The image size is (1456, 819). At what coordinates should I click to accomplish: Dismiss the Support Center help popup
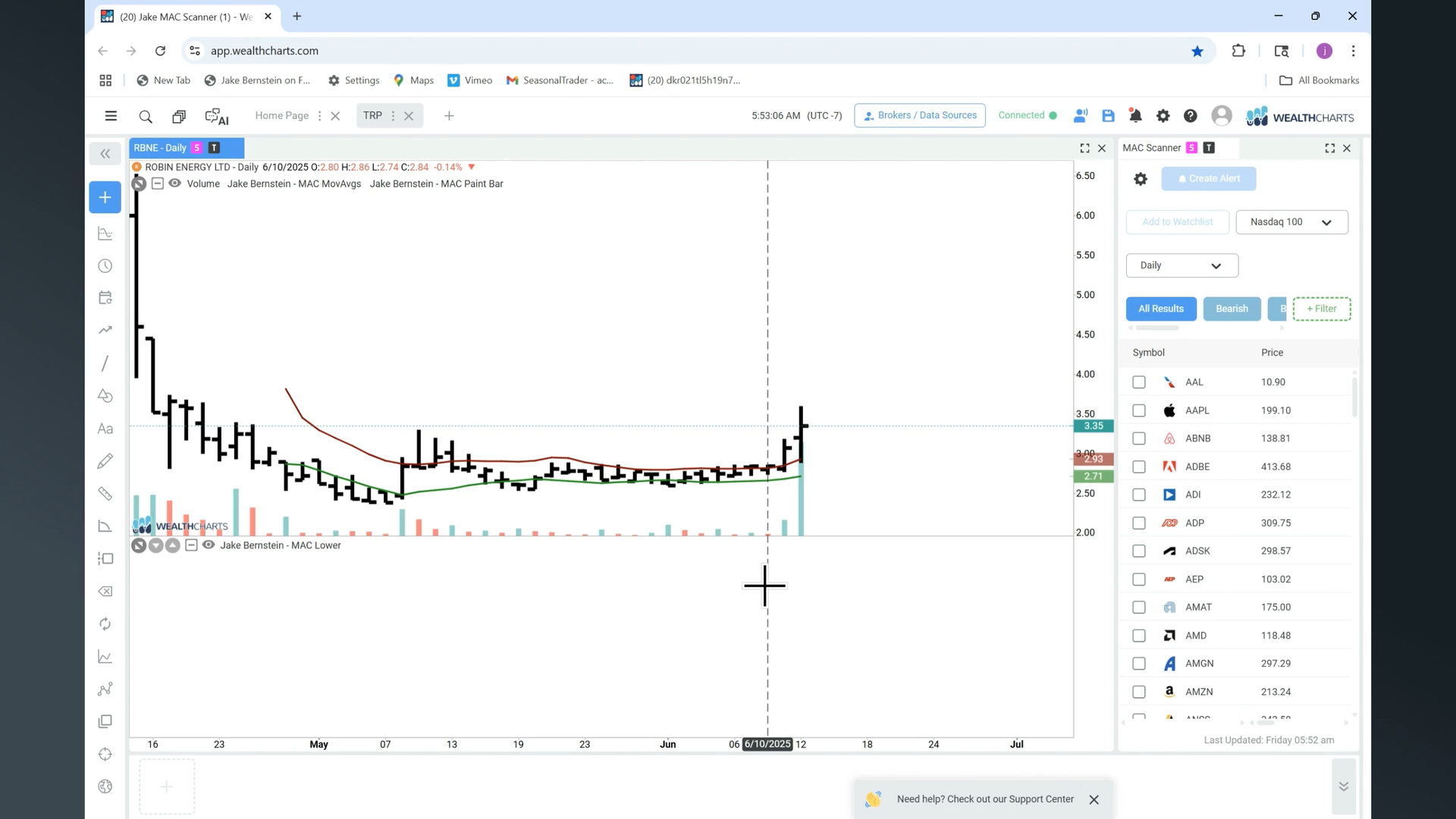coord(1094,799)
